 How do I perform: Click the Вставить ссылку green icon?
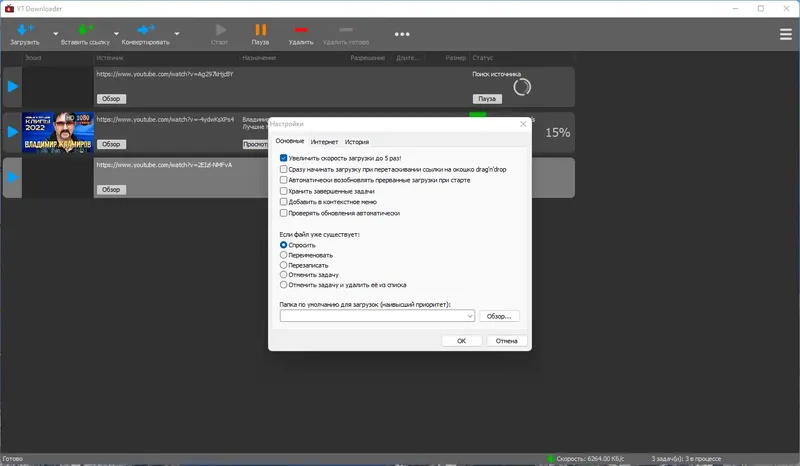click(x=85, y=30)
